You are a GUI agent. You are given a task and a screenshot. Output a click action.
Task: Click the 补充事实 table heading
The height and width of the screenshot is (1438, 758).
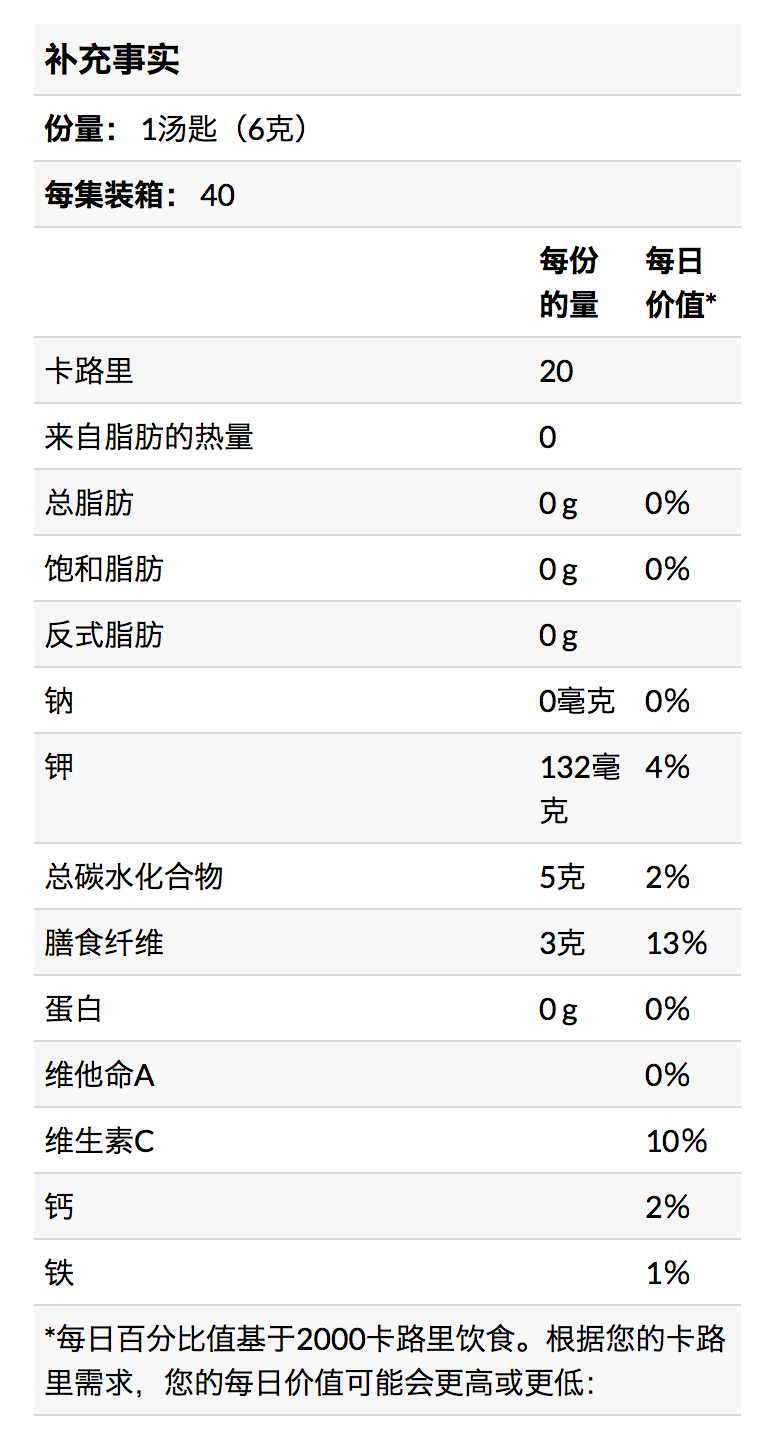point(112,60)
